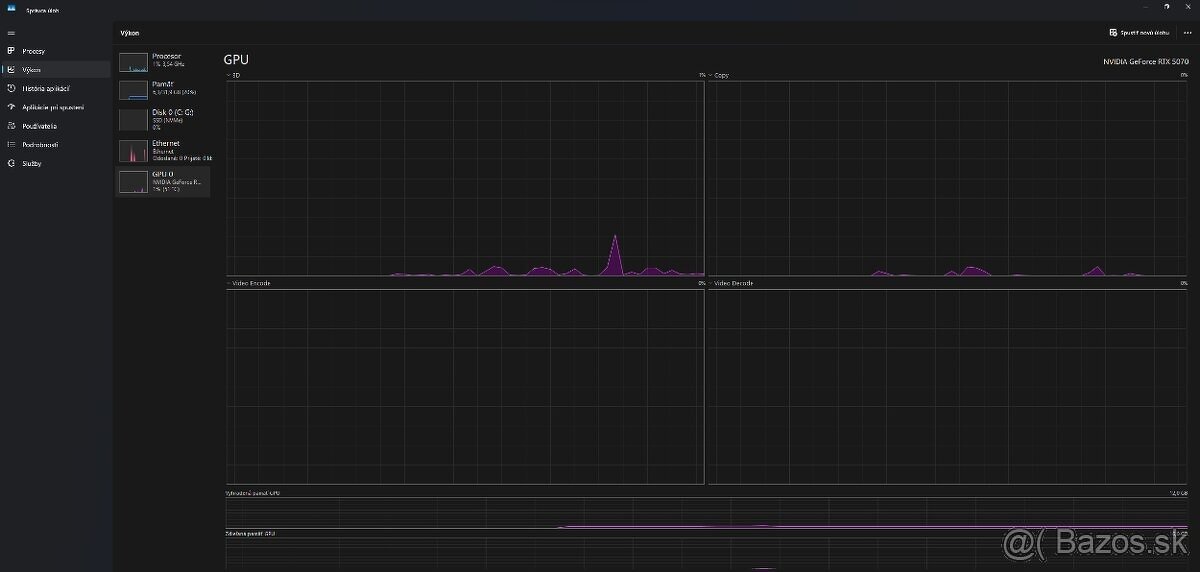Click the Pamäť name label
Viewport: 1200px width, 572px height.
point(163,85)
